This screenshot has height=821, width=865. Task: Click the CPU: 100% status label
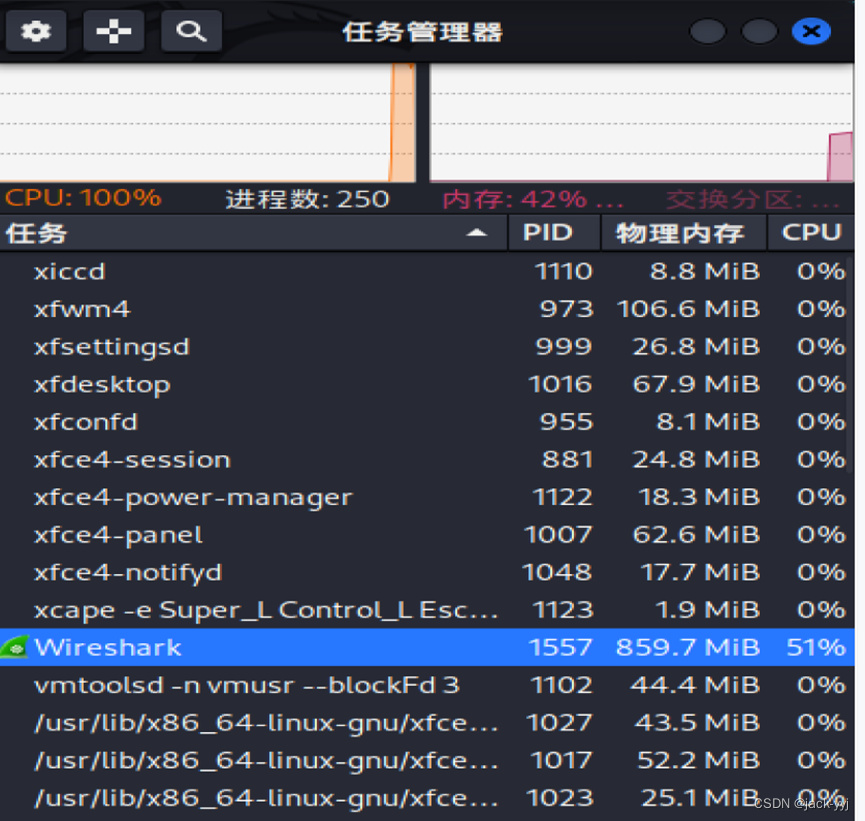coord(83,198)
